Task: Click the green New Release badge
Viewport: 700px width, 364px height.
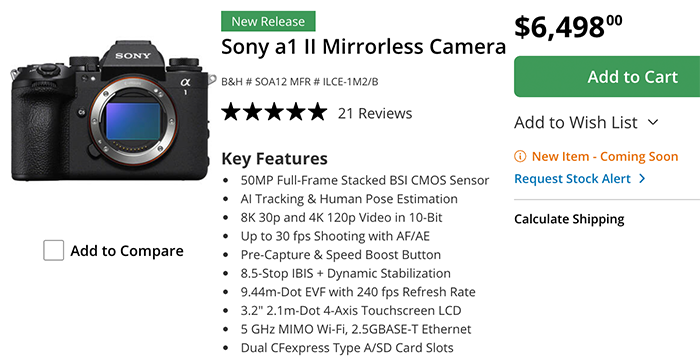Action: click(x=268, y=21)
